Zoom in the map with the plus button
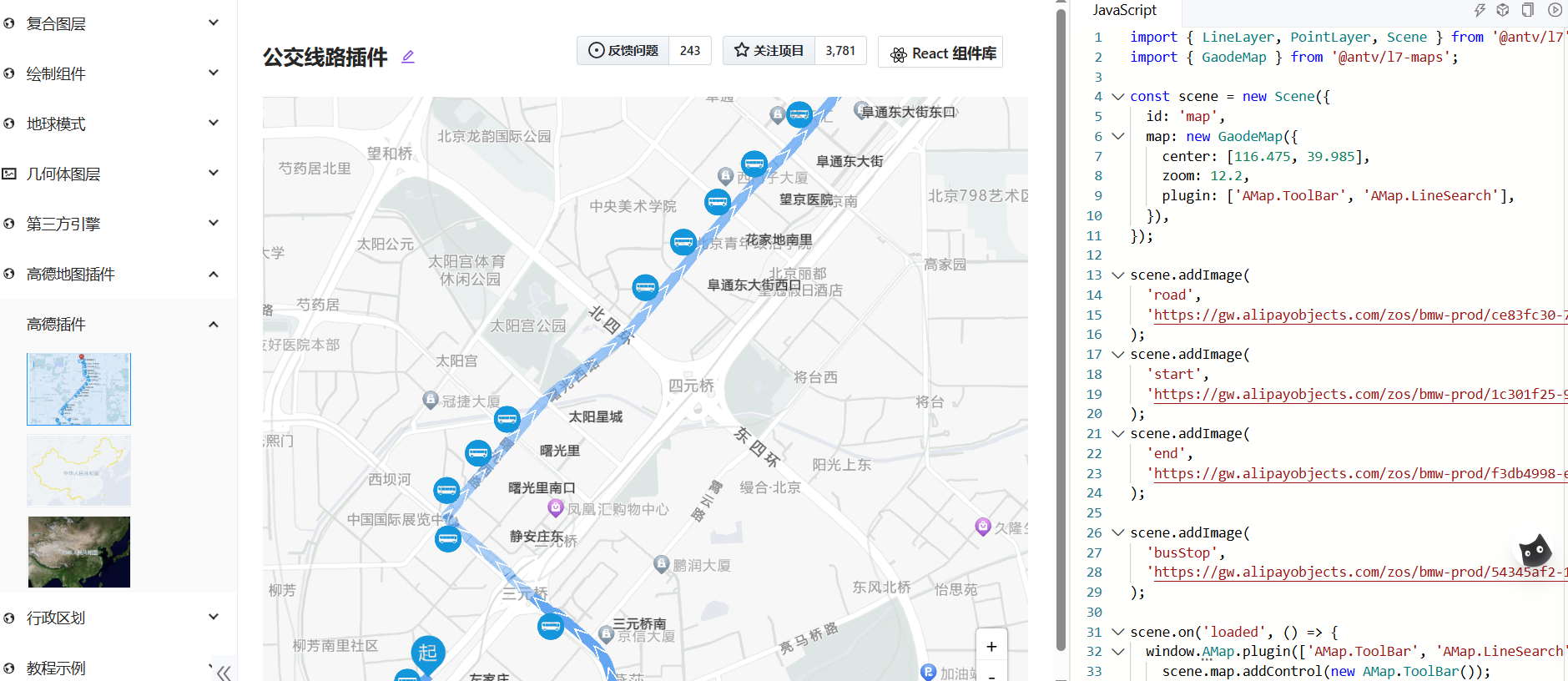This screenshot has width=1568, height=681. click(991, 647)
